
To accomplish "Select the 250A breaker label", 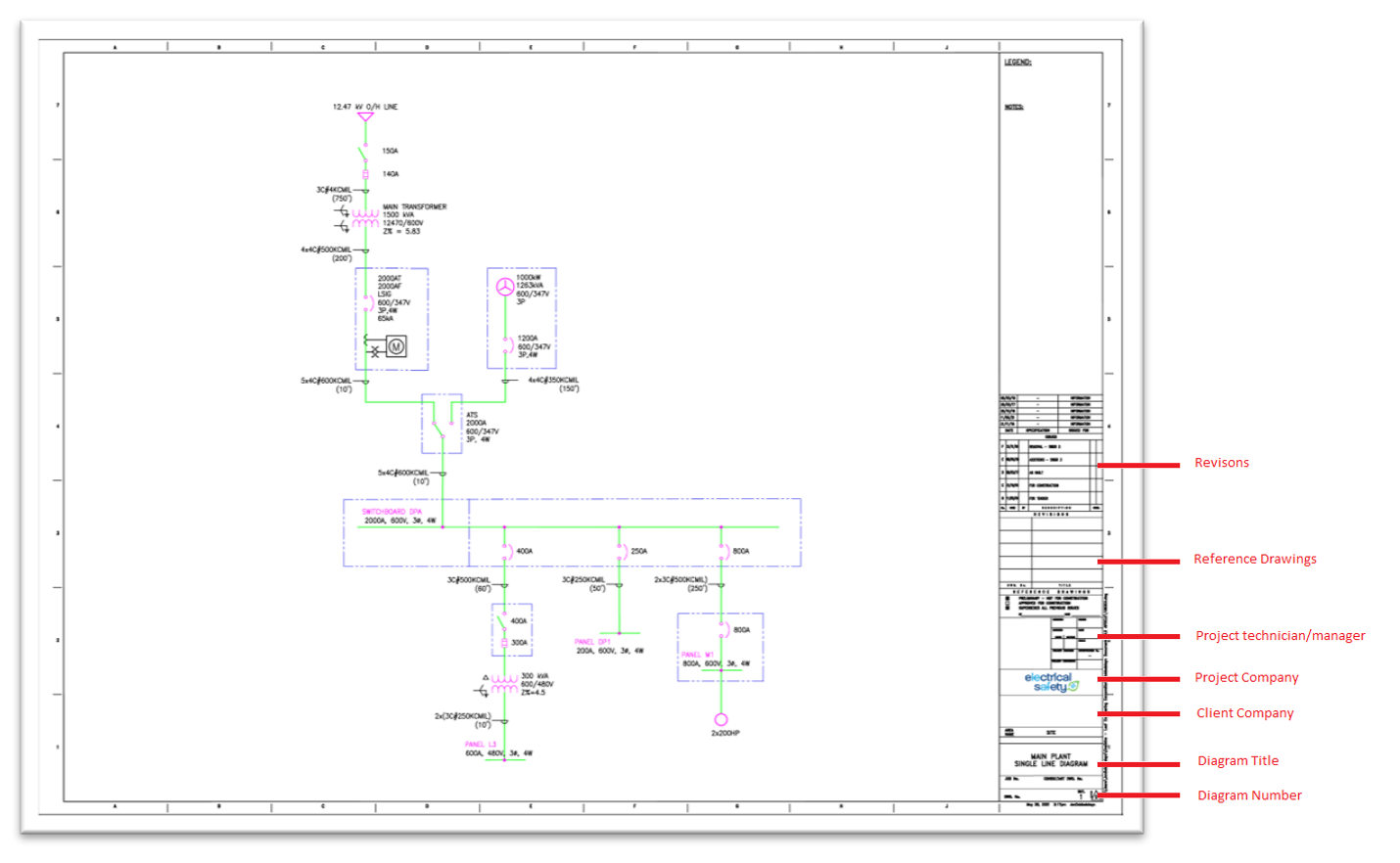I will [639, 552].
